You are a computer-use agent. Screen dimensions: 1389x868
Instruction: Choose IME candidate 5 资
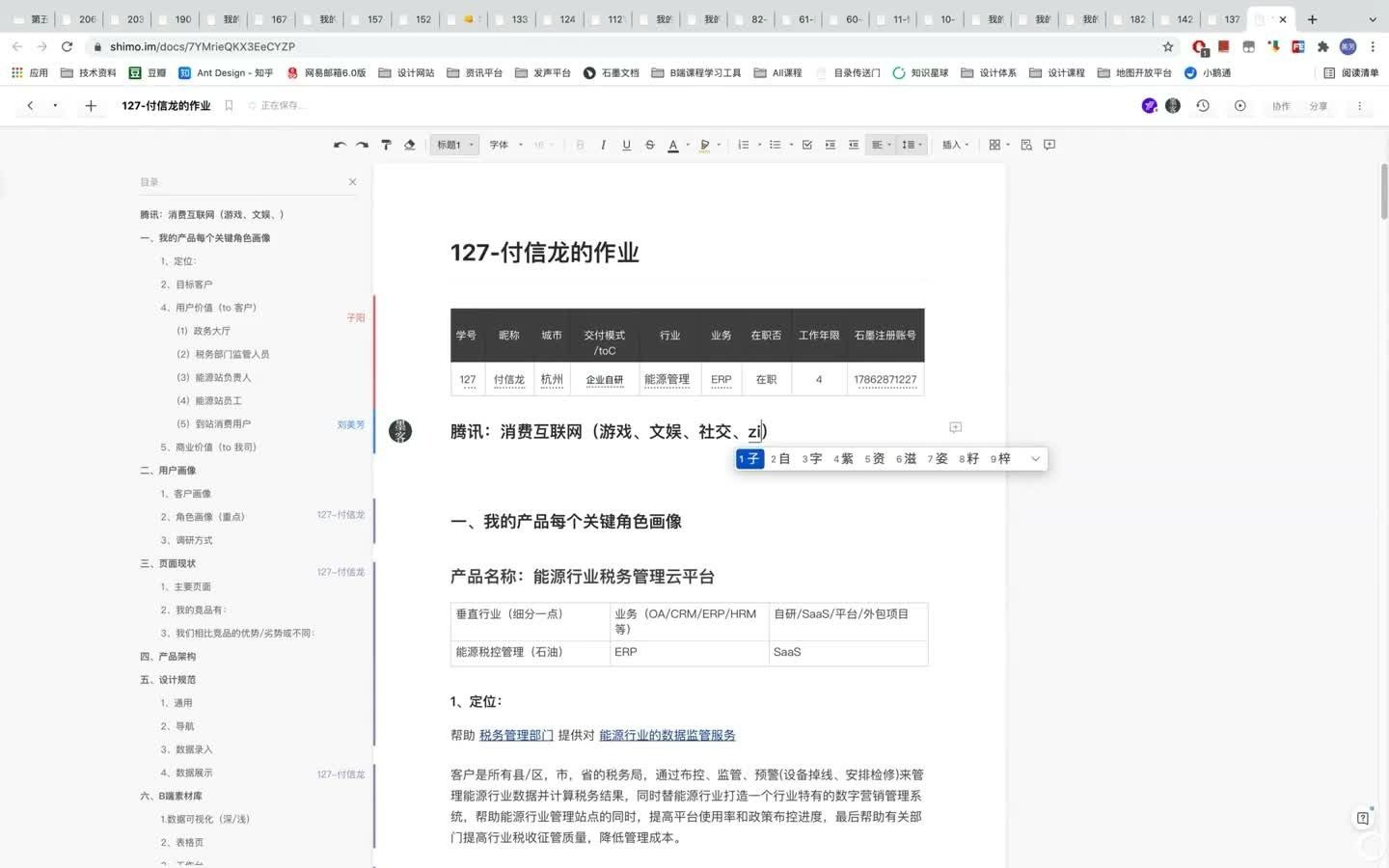875,459
